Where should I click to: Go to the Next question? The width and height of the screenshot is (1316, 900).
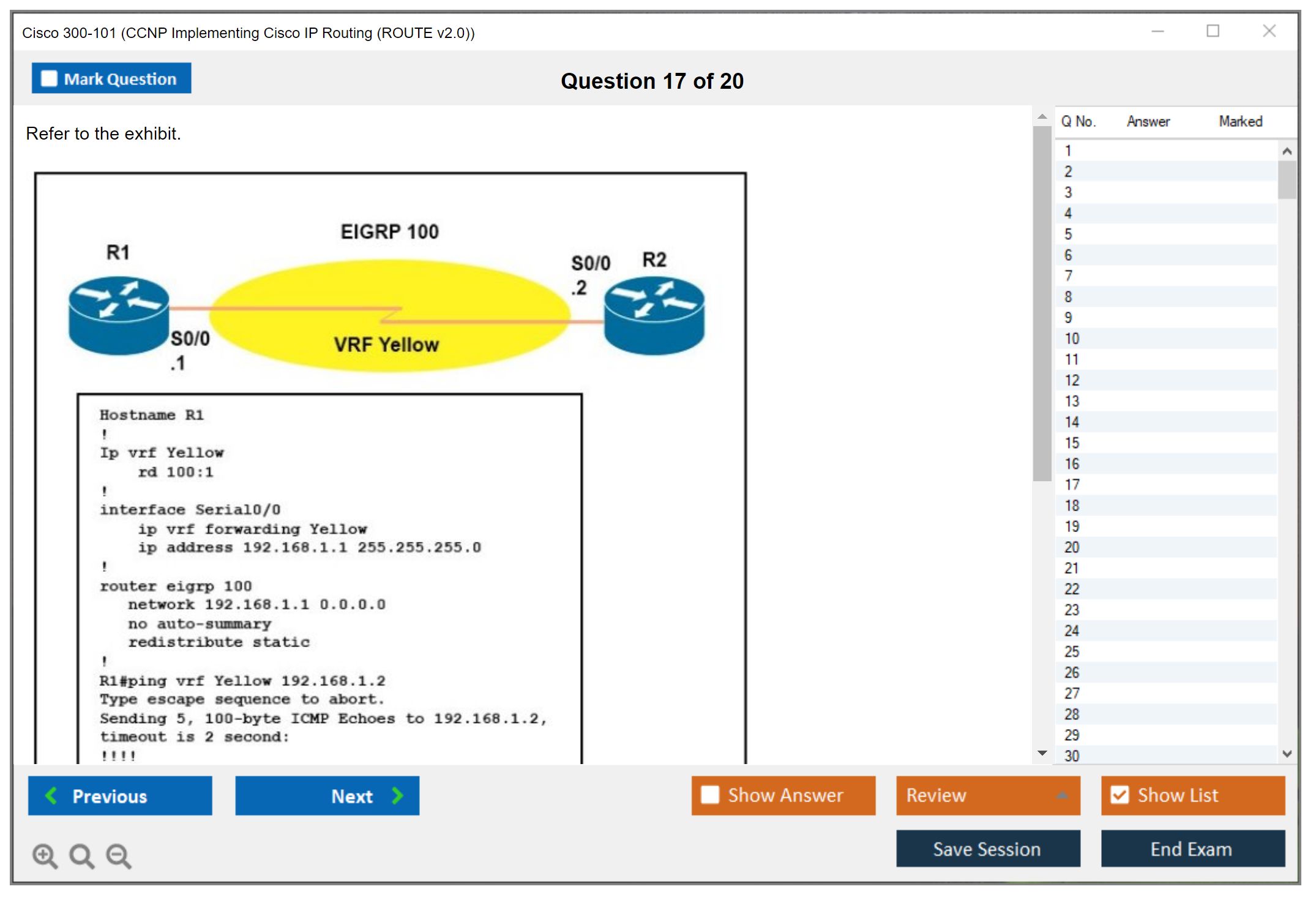[327, 795]
